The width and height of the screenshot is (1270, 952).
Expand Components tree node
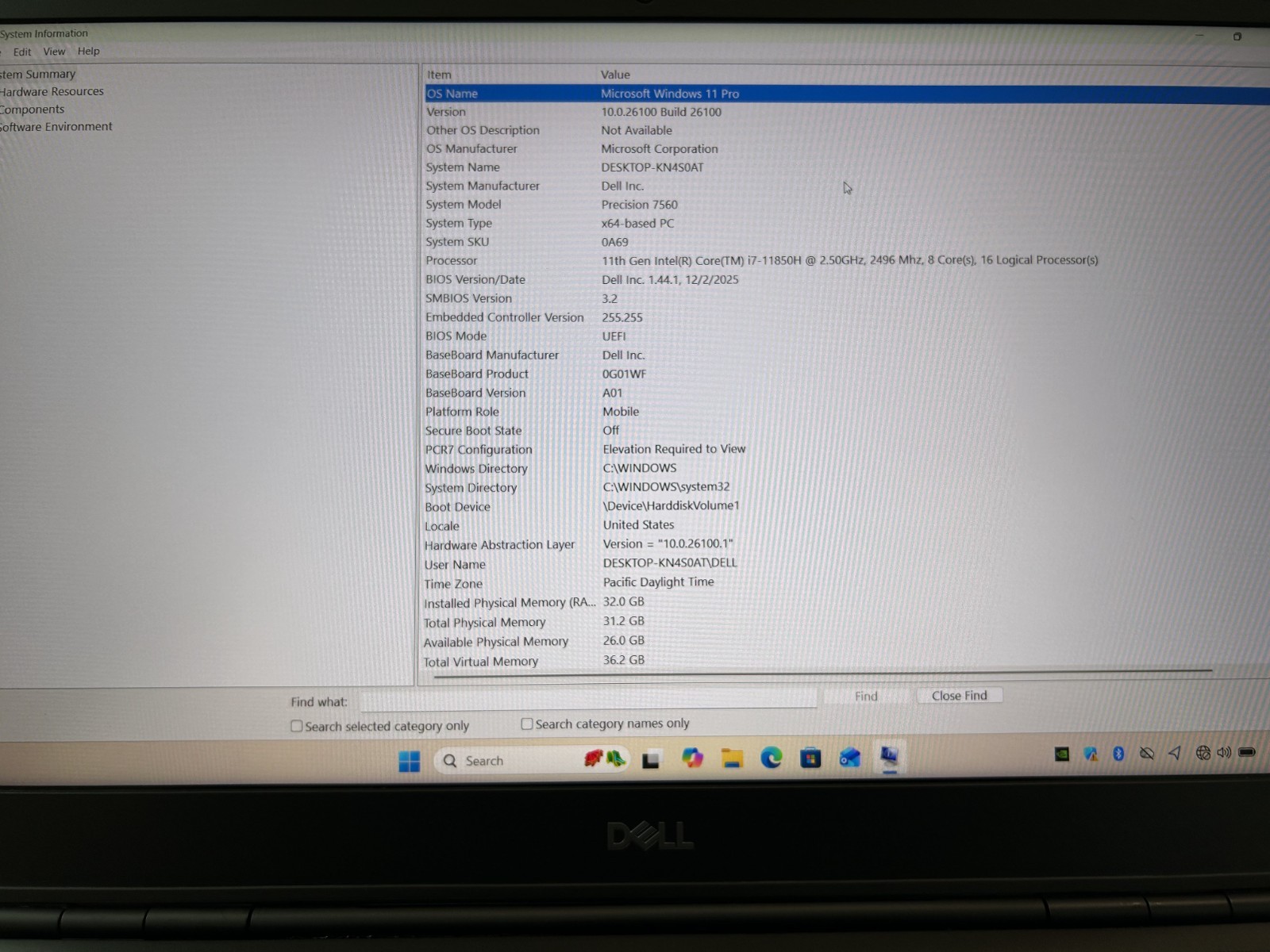point(32,109)
